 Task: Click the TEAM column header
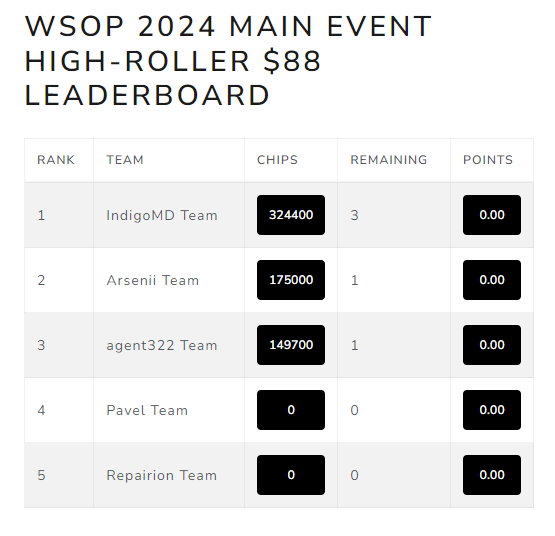[125, 160]
